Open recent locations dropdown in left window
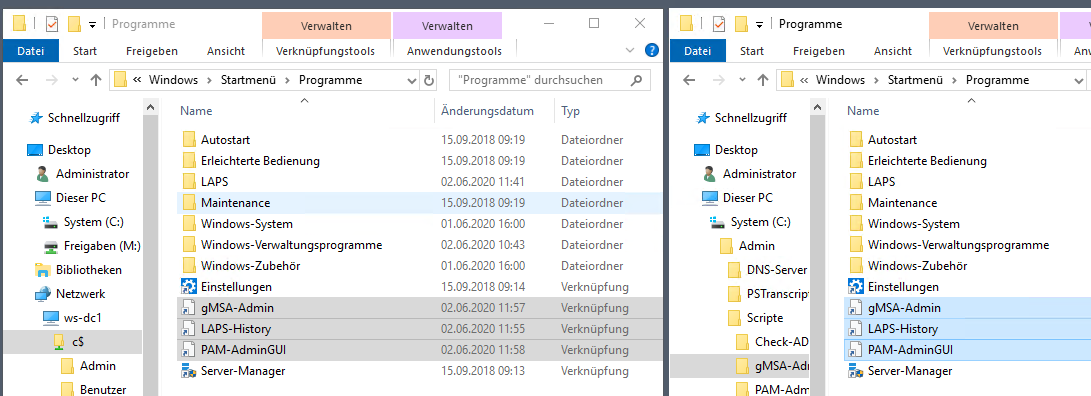This screenshot has height=396, width=1091. 74,81
